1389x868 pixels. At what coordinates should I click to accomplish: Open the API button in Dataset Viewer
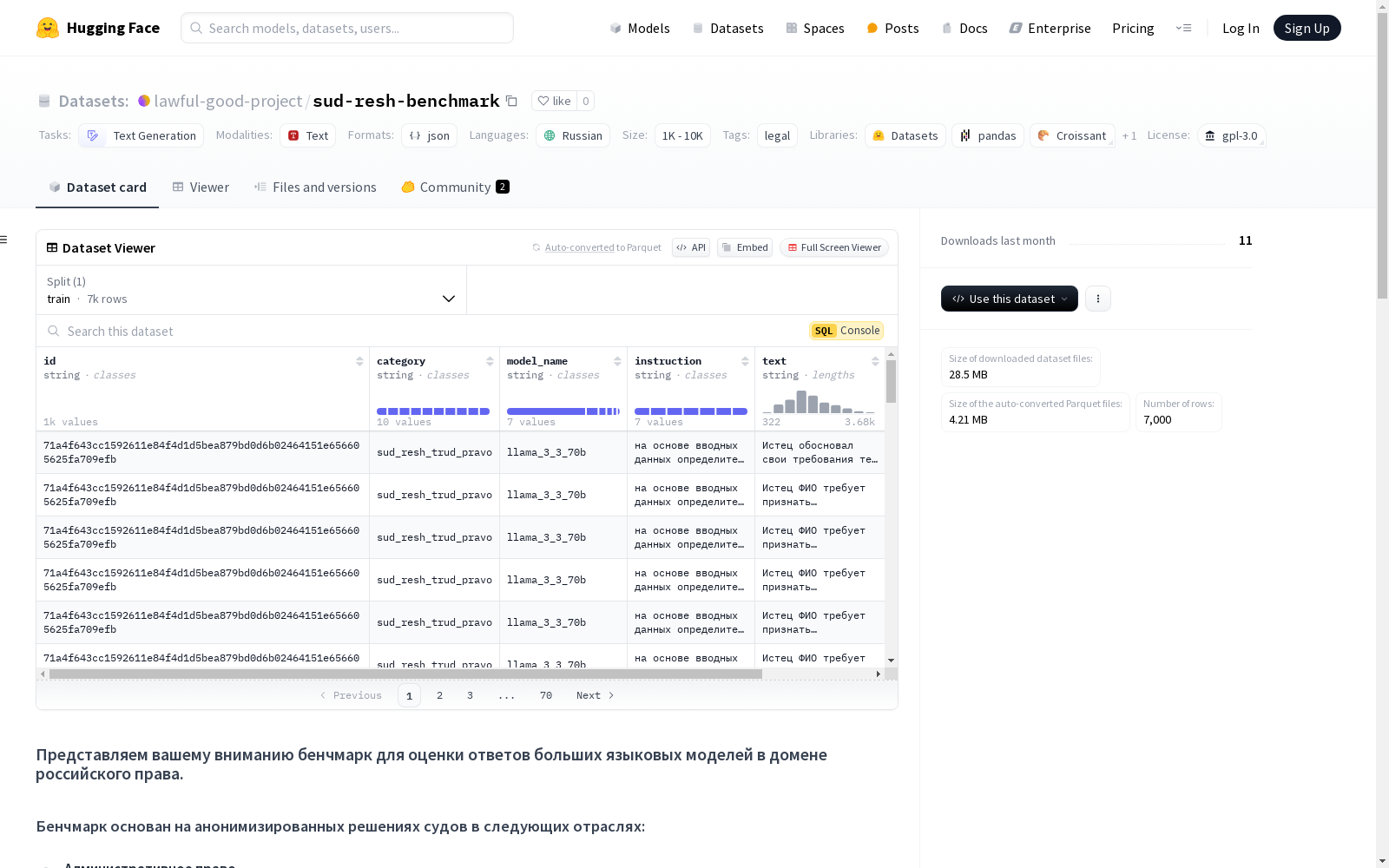(691, 247)
